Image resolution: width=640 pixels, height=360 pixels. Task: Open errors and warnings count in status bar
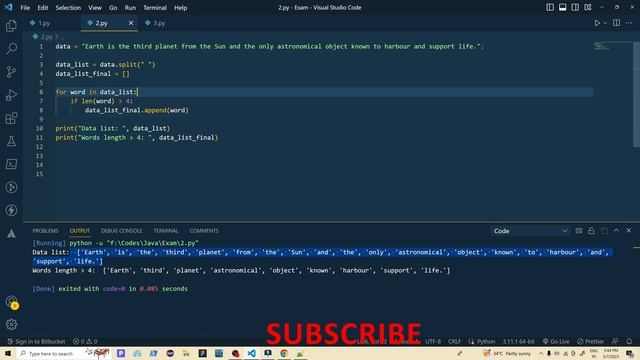[x=85, y=341]
